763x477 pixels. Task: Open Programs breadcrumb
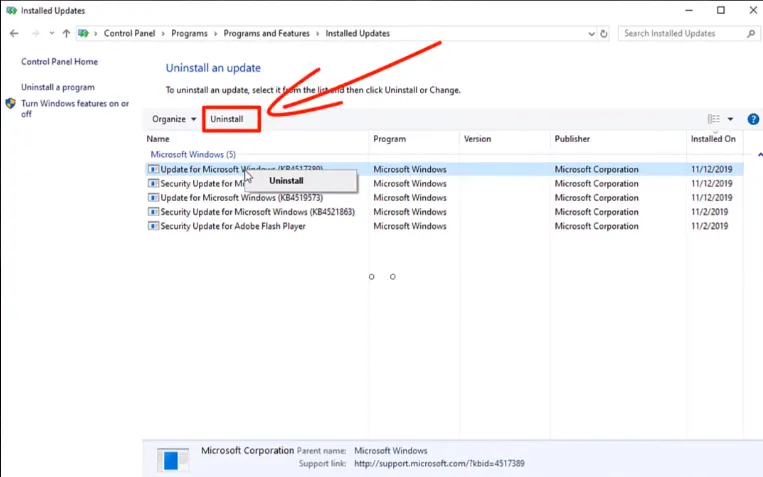point(189,34)
